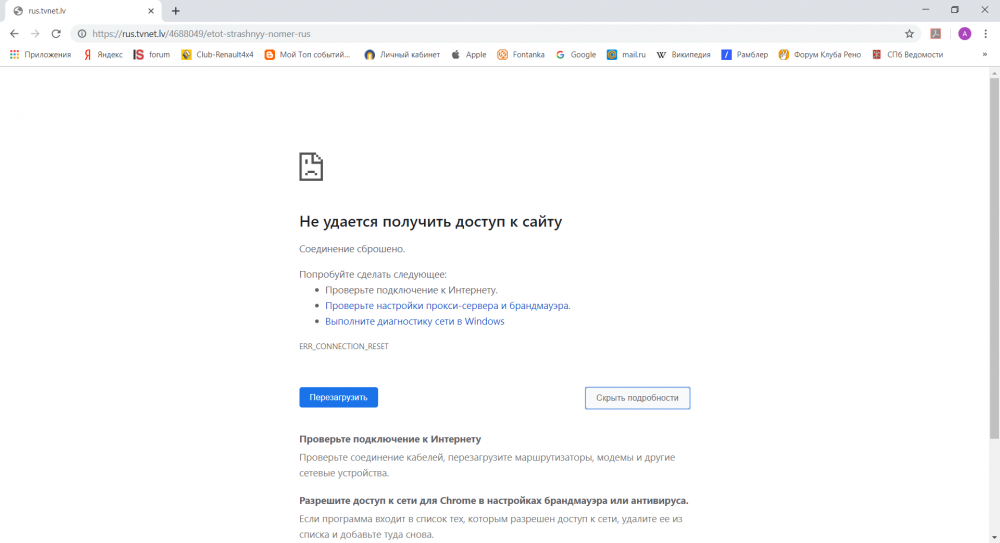Image resolution: width=1000 pixels, height=543 pixels.
Task: Open the Windows network diagnostics link
Action: (x=415, y=322)
